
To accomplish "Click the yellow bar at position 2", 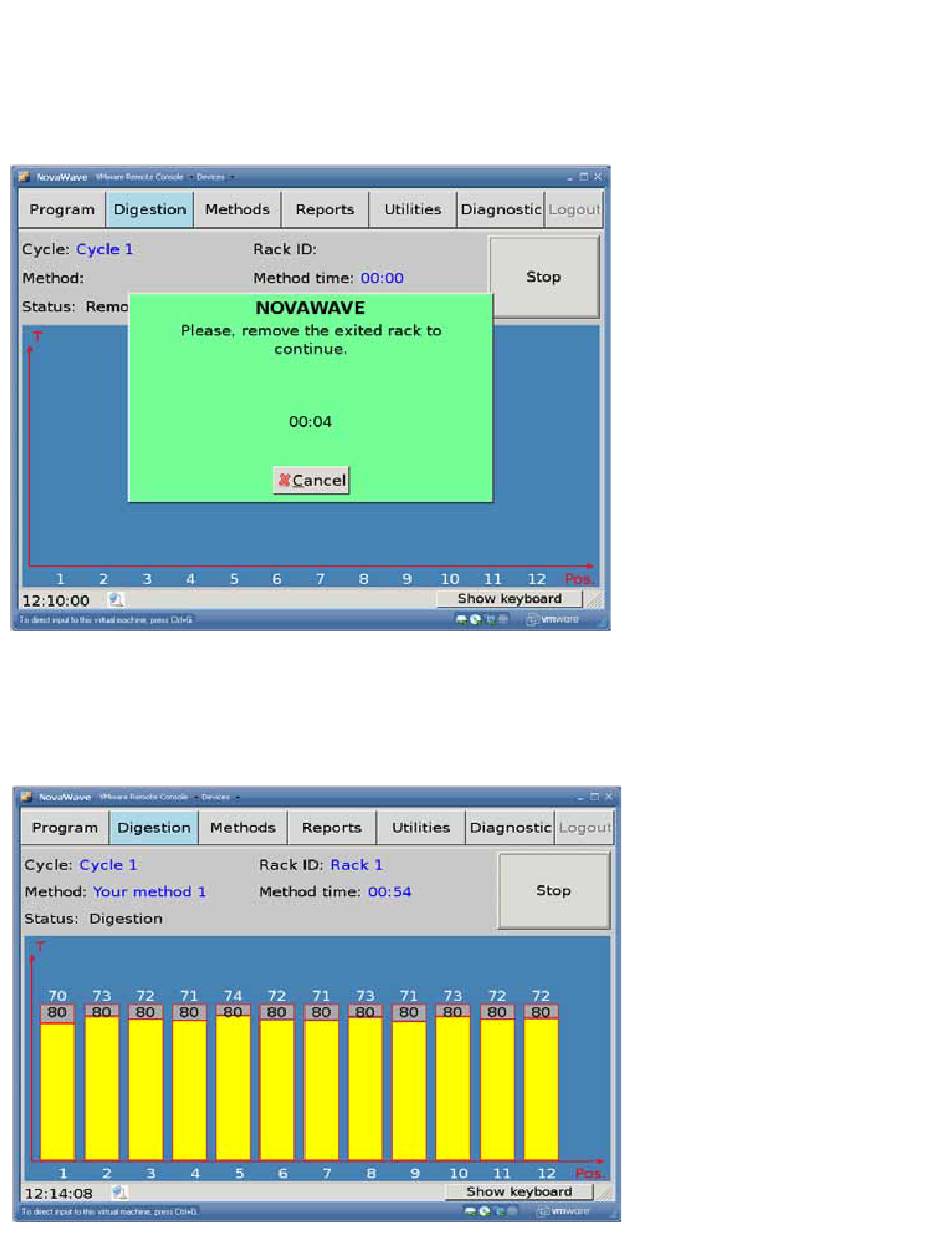I will click(x=102, y=1088).
